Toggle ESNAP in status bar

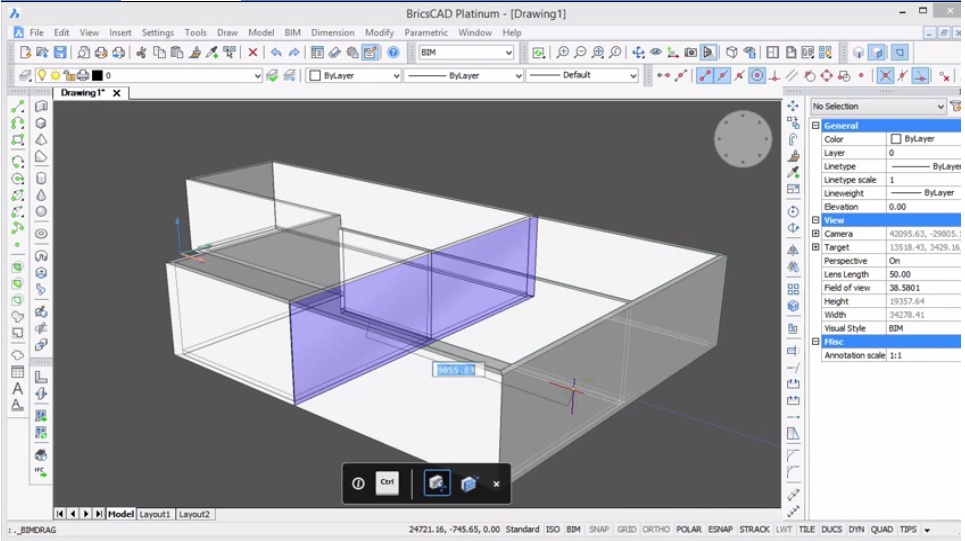(720, 529)
